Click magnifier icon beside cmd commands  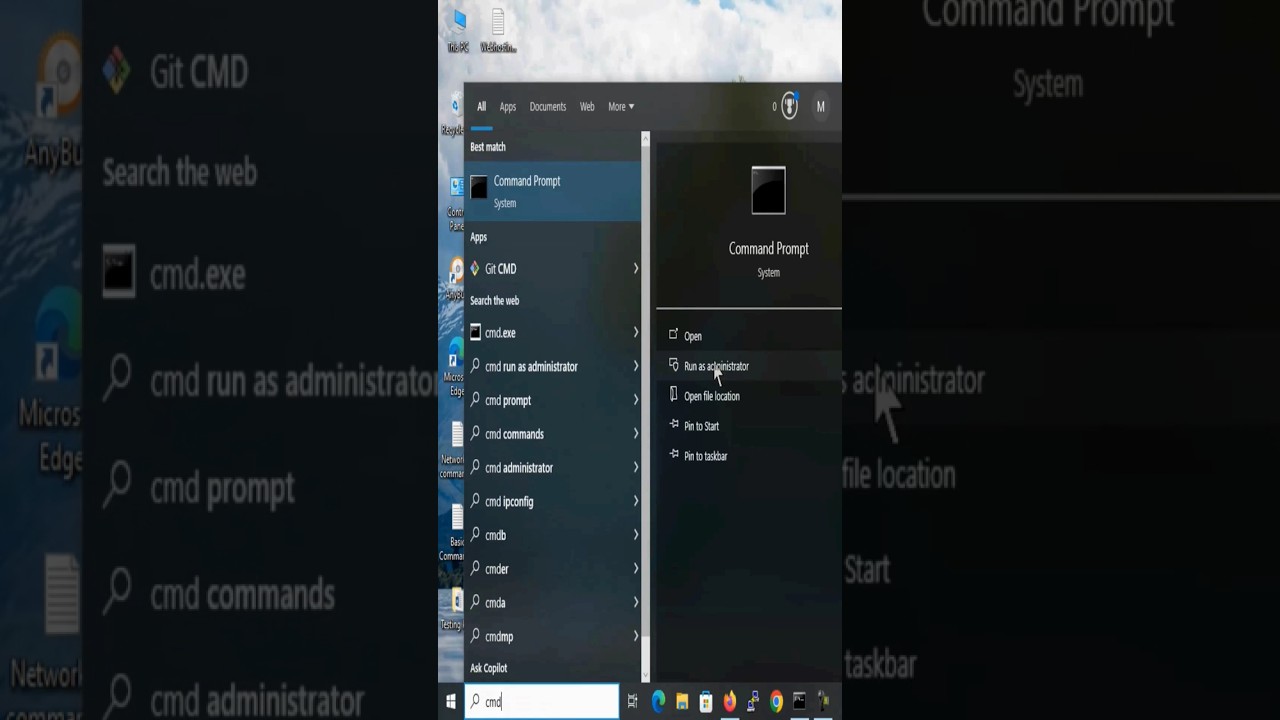pyautogui.click(x=475, y=434)
